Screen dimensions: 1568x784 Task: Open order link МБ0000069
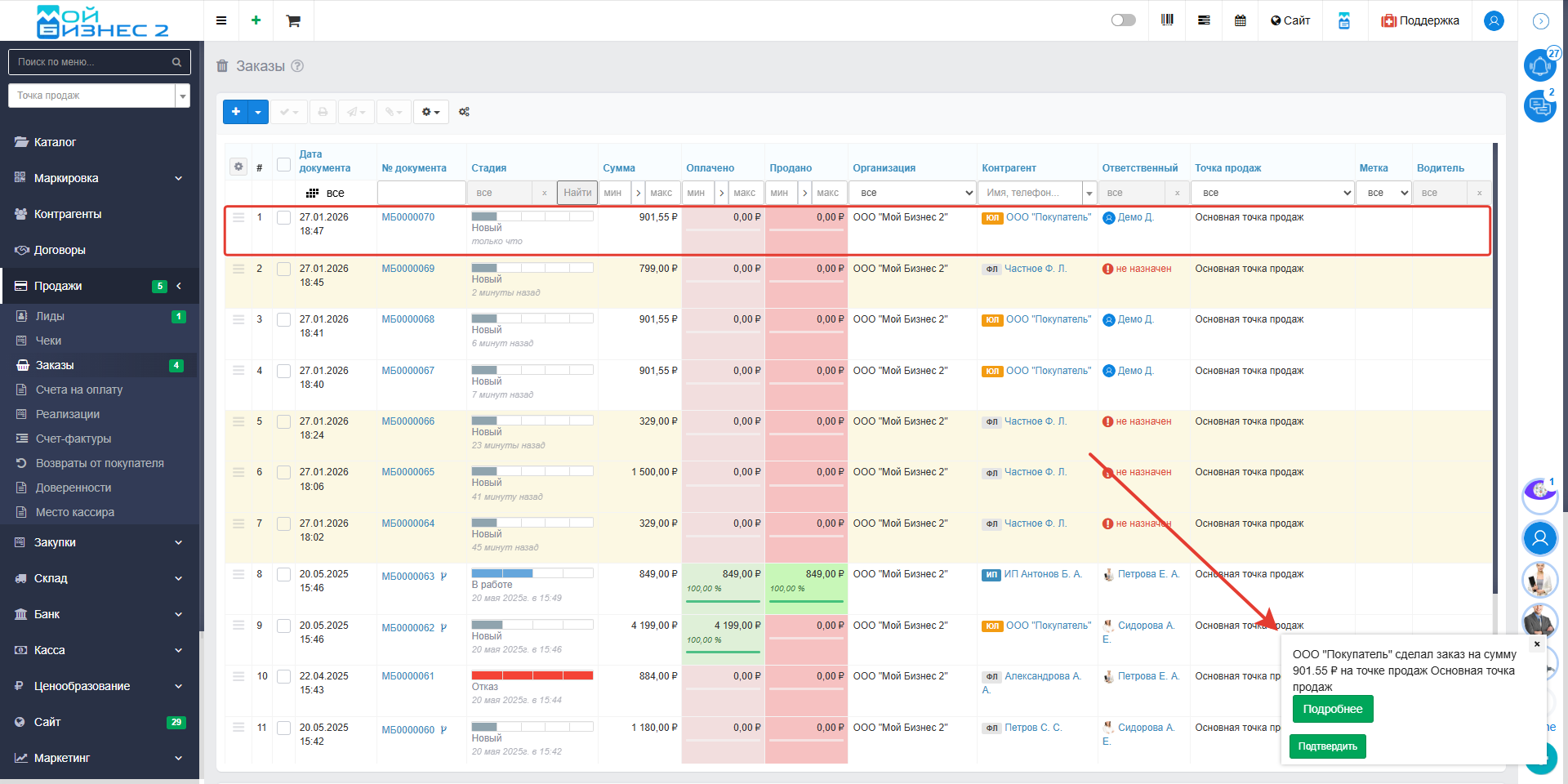(408, 269)
